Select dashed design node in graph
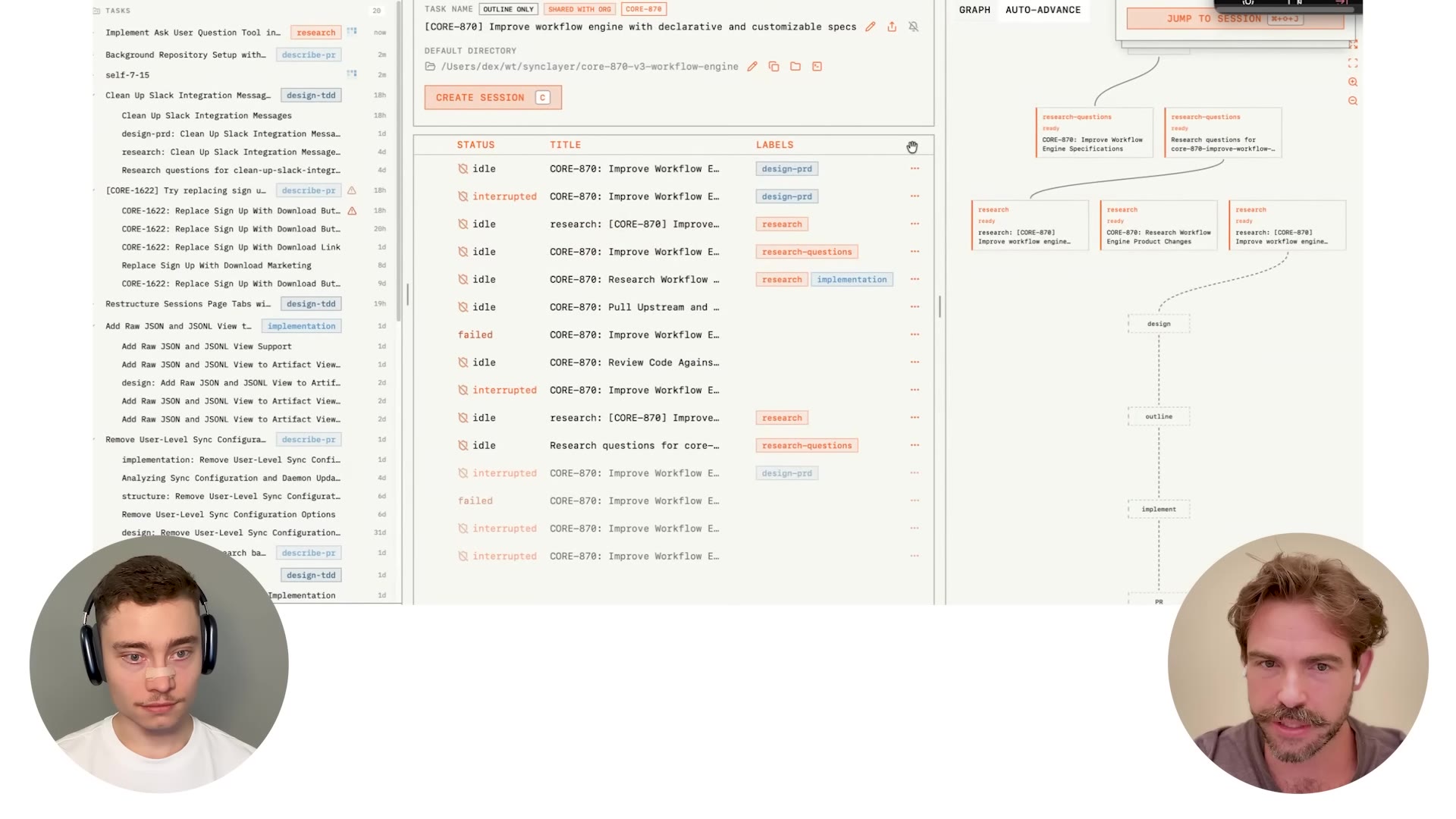Screen dimensions: 1456x819 tap(1159, 324)
